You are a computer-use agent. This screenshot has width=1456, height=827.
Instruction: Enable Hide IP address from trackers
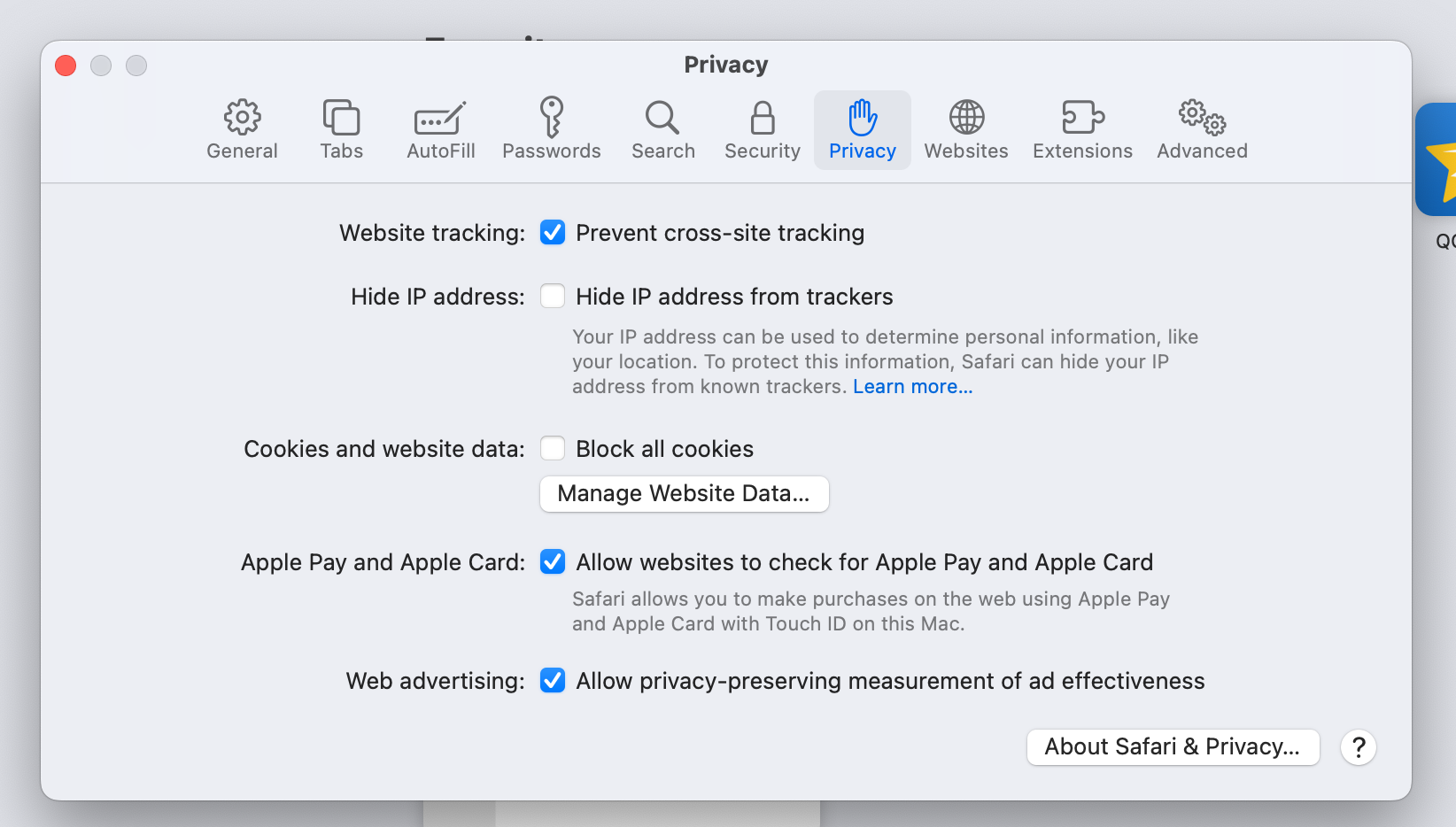coord(553,297)
